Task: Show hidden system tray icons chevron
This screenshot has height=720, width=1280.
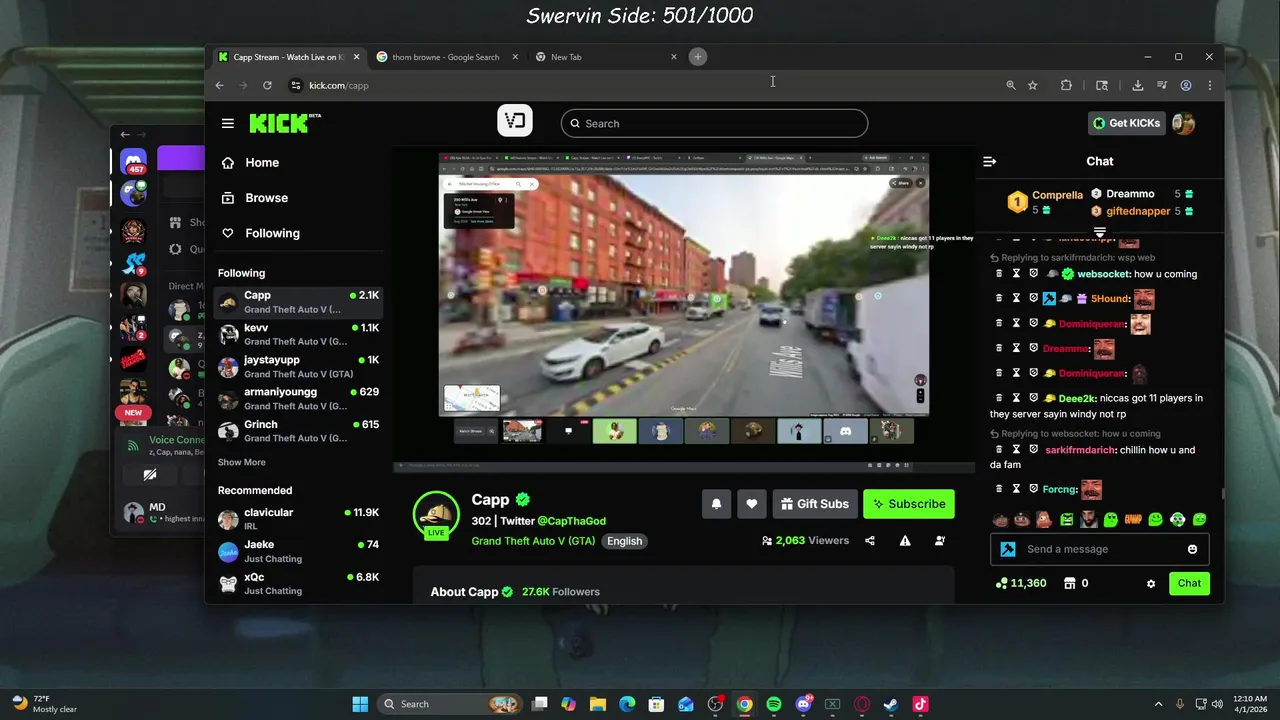Action: click(x=1158, y=704)
